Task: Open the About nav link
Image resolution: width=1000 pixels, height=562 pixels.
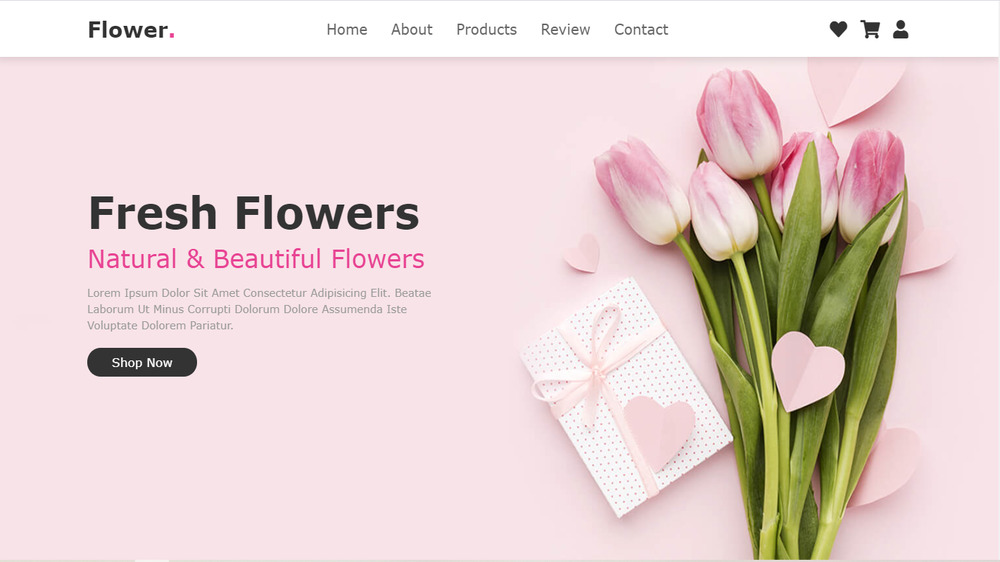Action: [412, 30]
